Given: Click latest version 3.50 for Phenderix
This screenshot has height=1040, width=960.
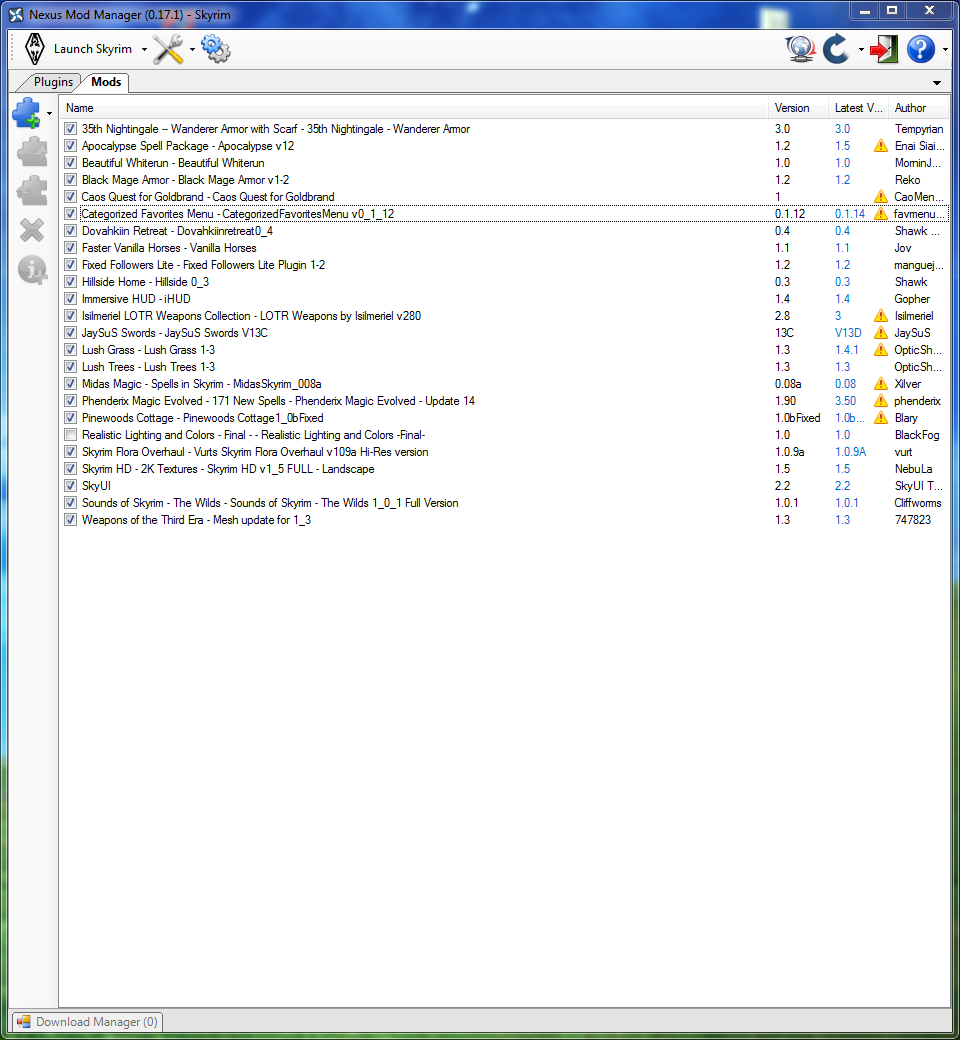Looking at the screenshot, I should click(x=845, y=401).
